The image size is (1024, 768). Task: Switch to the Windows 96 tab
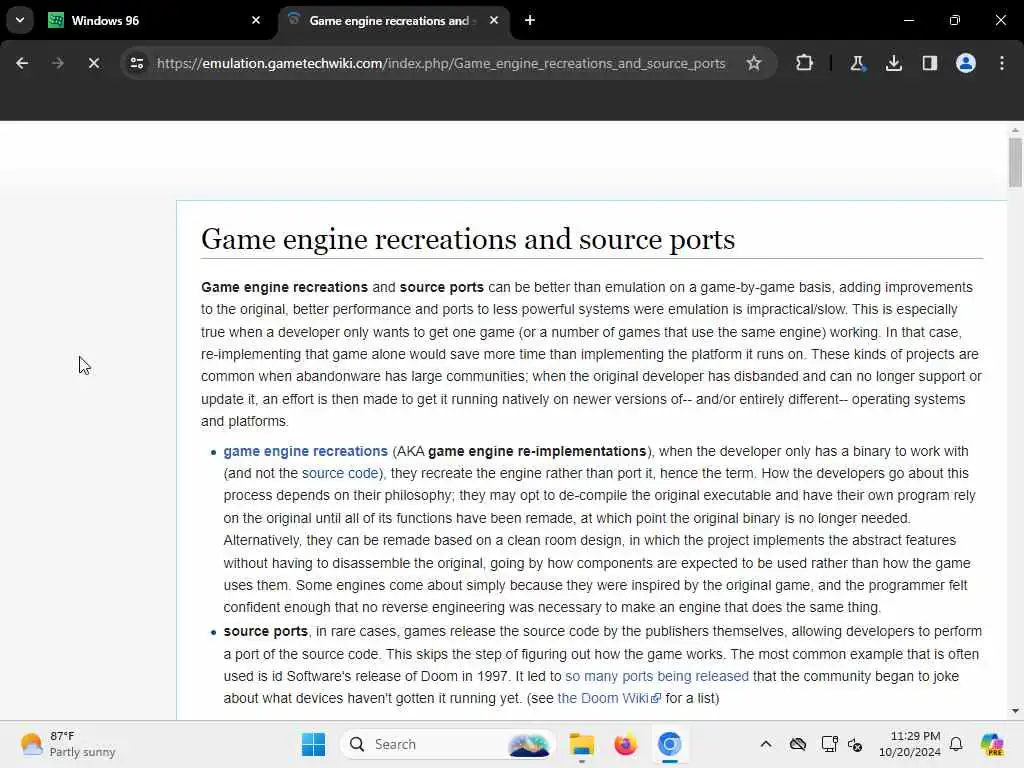pos(155,21)
